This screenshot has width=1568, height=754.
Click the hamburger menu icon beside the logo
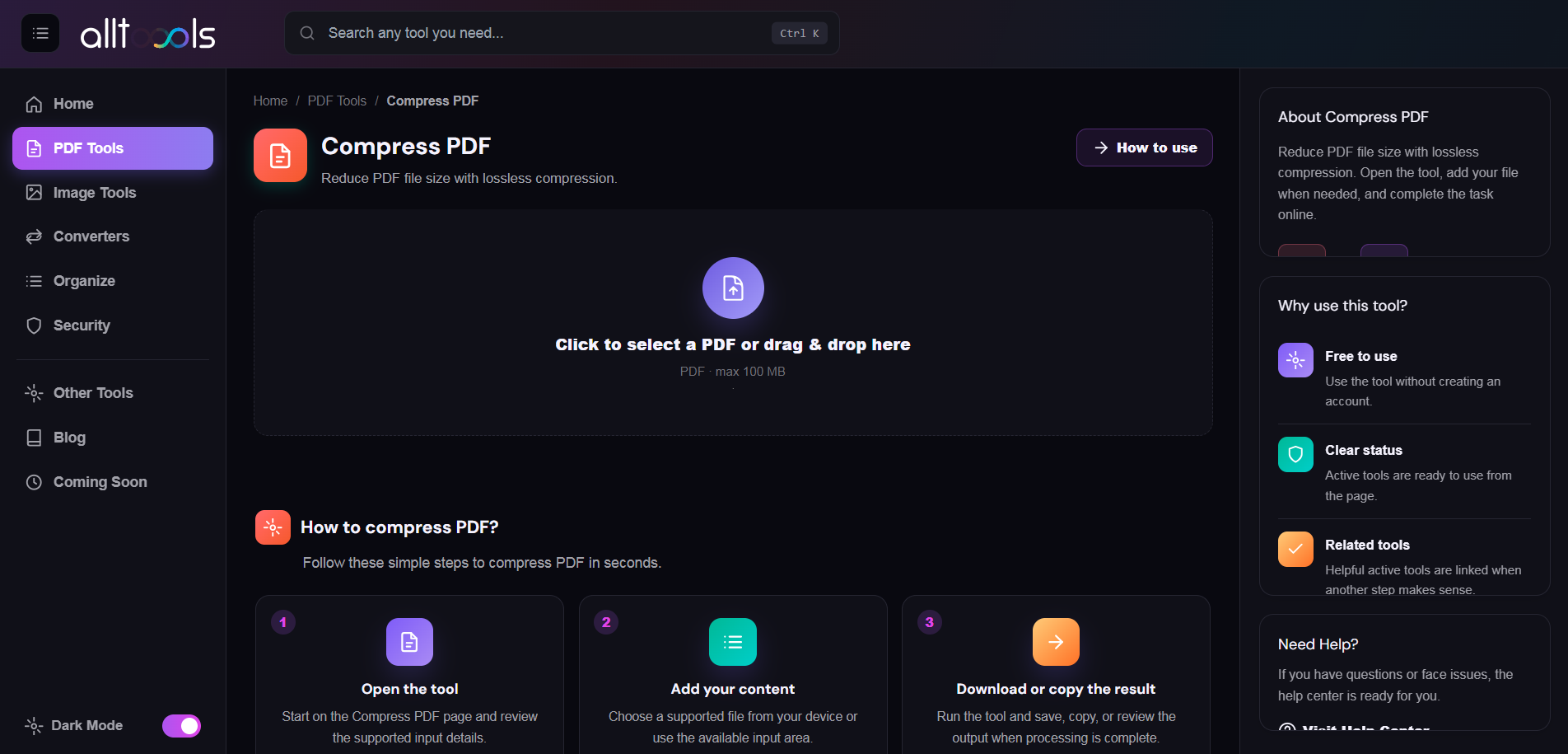[40, 33]
